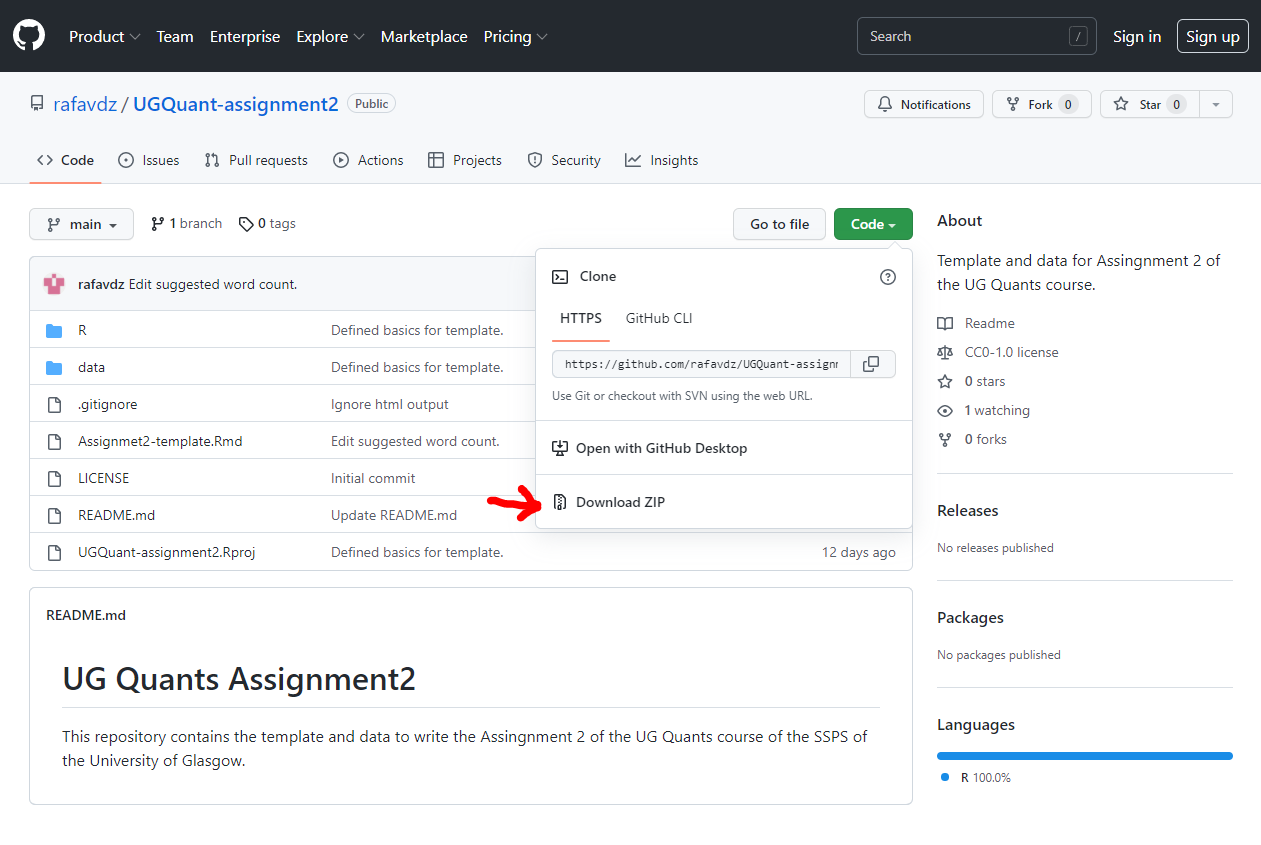Expand the Pricing menu

pyautogui.click(x=515, y=36)
